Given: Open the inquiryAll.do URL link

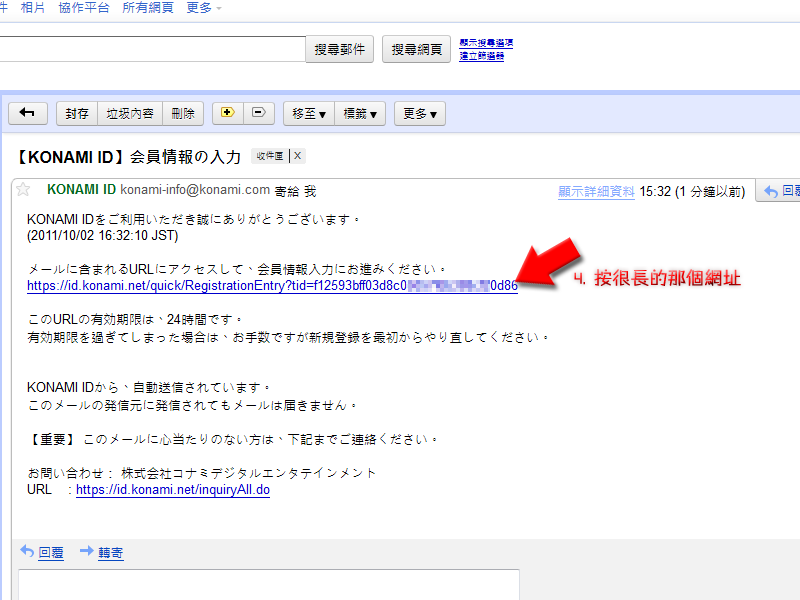Looking at the screenshot, I should coord(173,490).
